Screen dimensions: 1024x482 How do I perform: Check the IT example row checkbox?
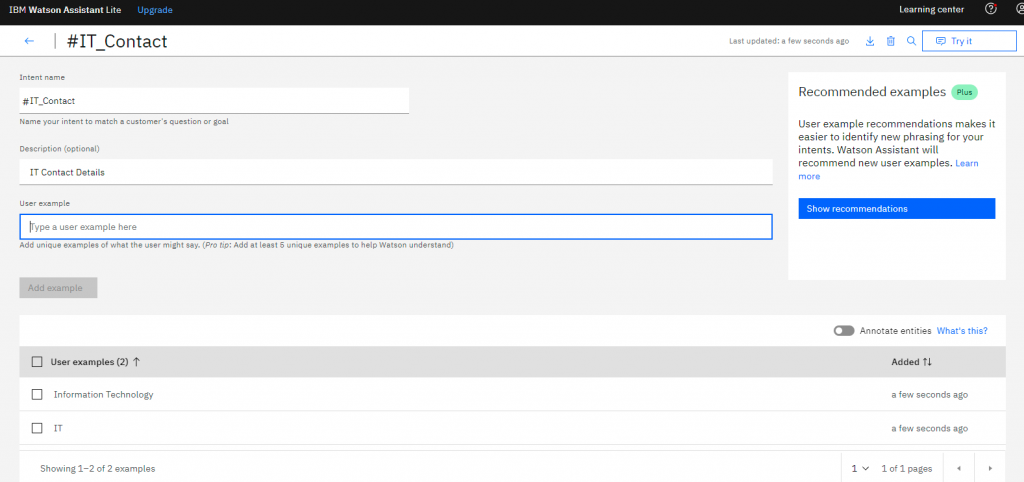37,428
